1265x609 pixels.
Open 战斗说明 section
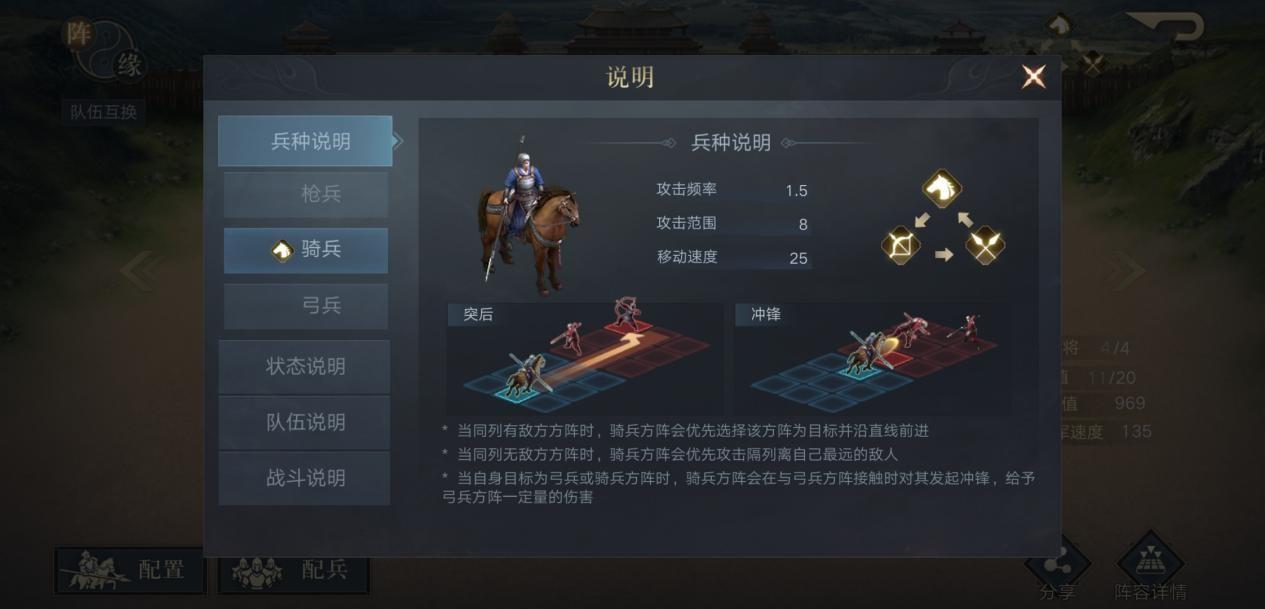coord(305,478)
